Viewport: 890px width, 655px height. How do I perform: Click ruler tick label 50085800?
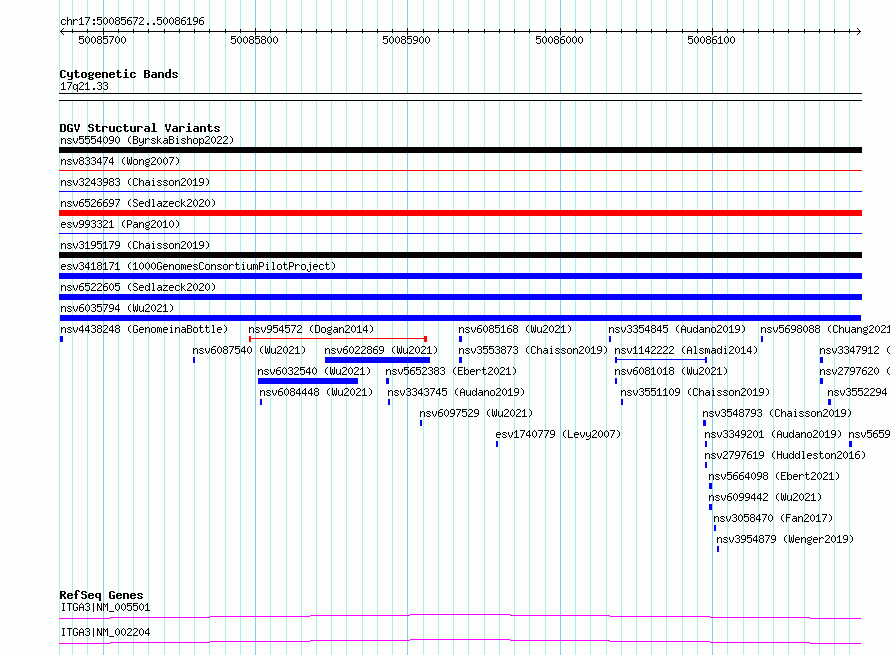click(x=254, y=40)
